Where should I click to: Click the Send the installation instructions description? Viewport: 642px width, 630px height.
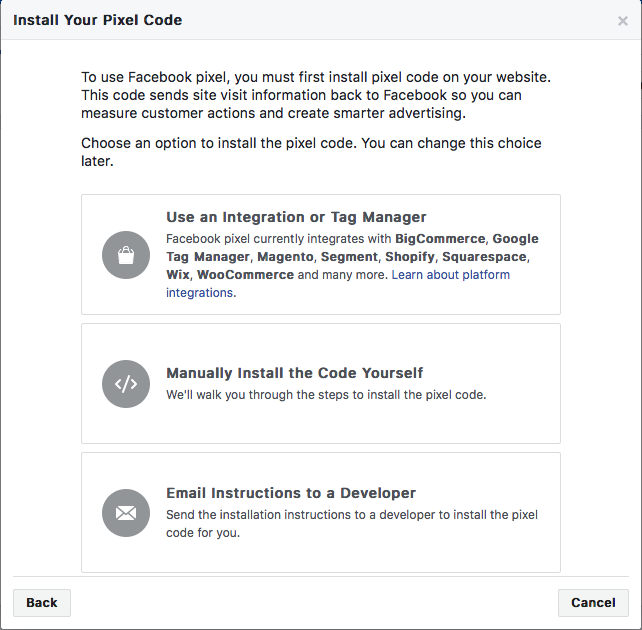tap(352, 524)
